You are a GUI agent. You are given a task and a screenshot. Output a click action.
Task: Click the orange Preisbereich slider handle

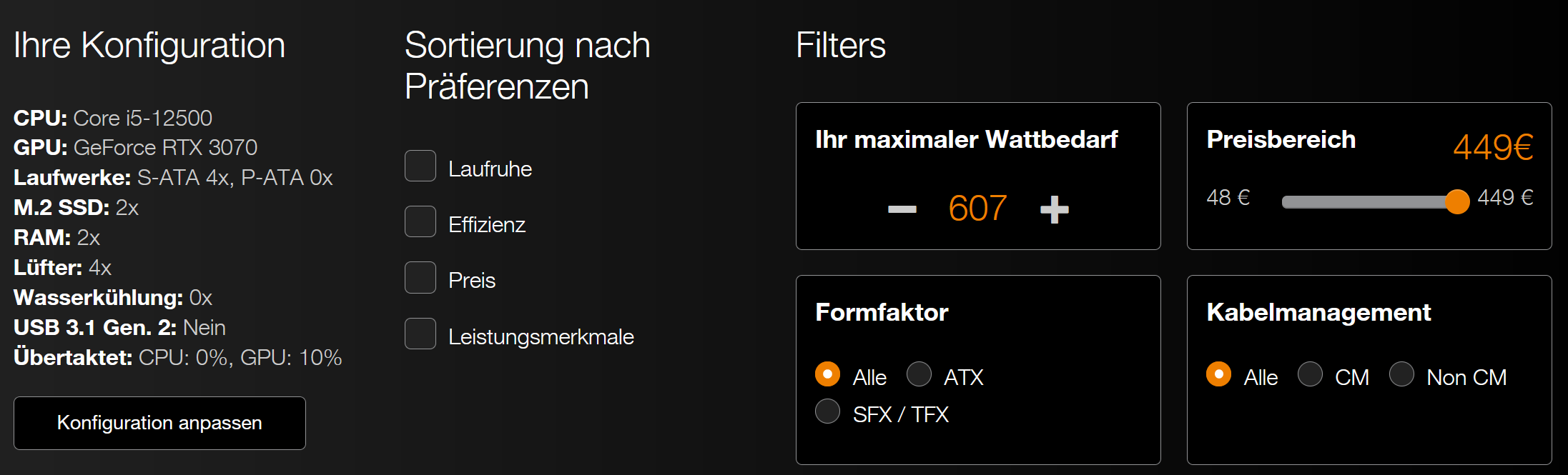pyautogui.click(x=1457, y=202)
